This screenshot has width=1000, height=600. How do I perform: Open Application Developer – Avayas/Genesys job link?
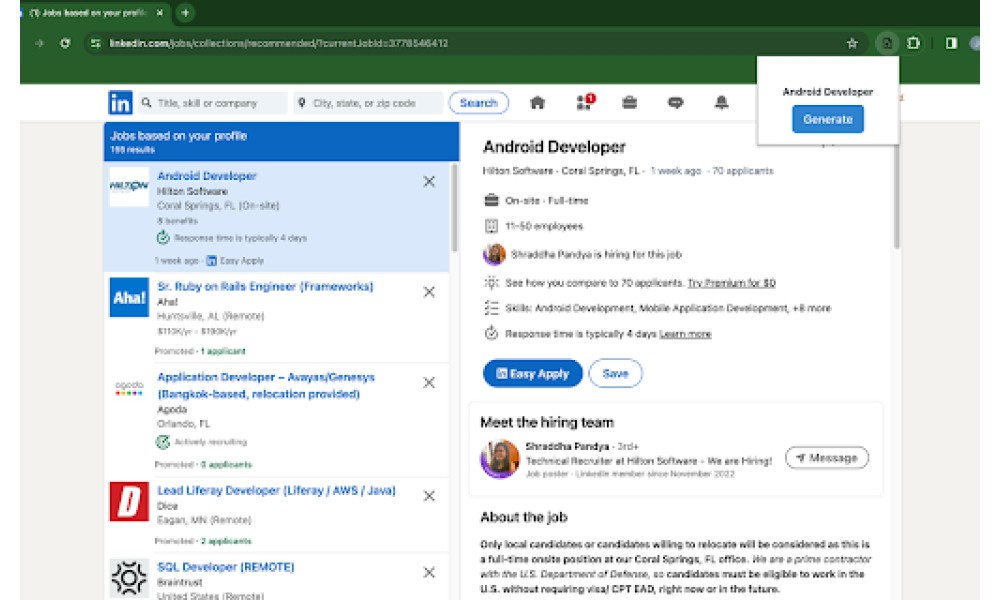click(x=266, y=386)
